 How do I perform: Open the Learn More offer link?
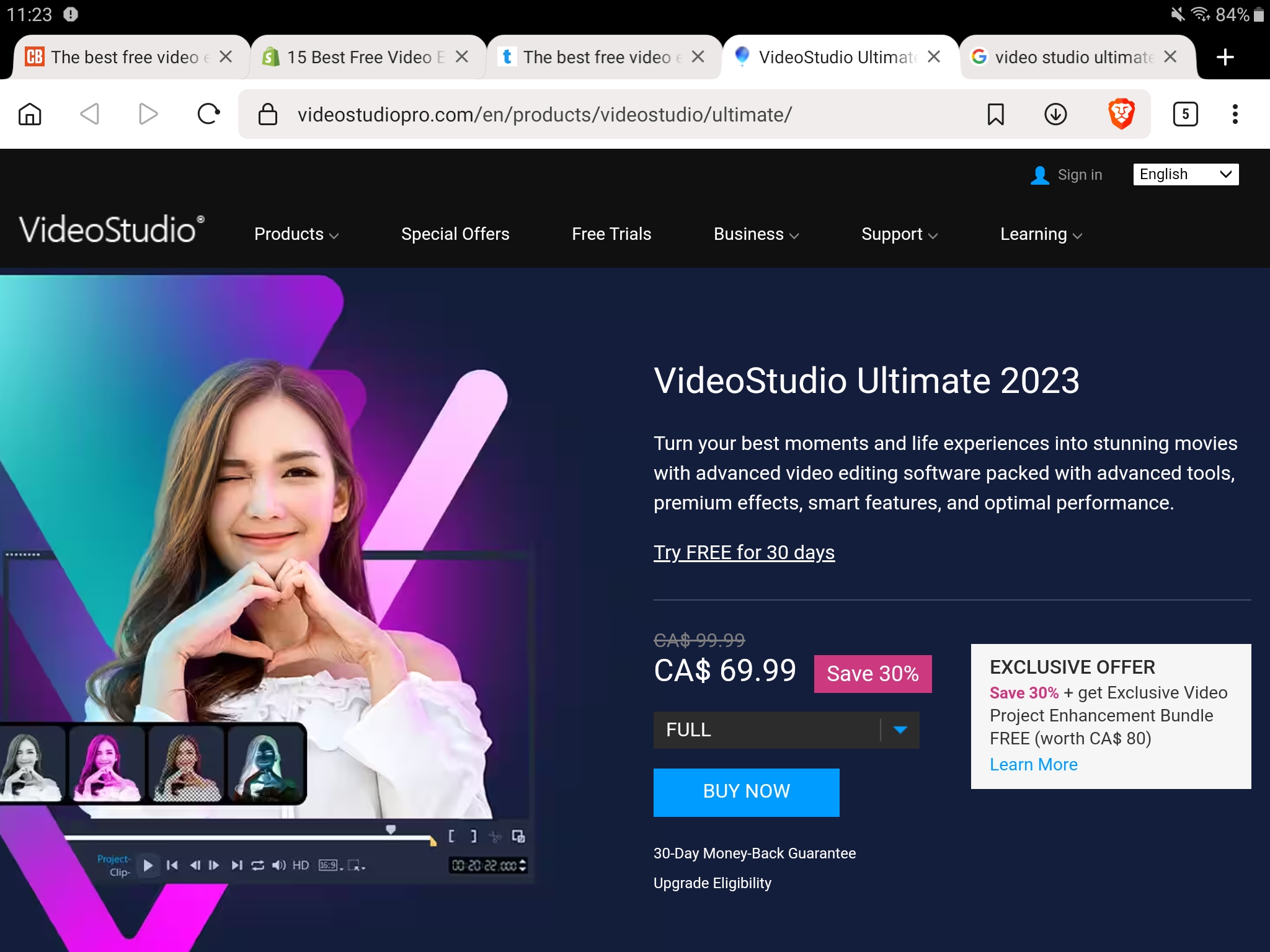pyautogui.click(x=1033, y=765)
